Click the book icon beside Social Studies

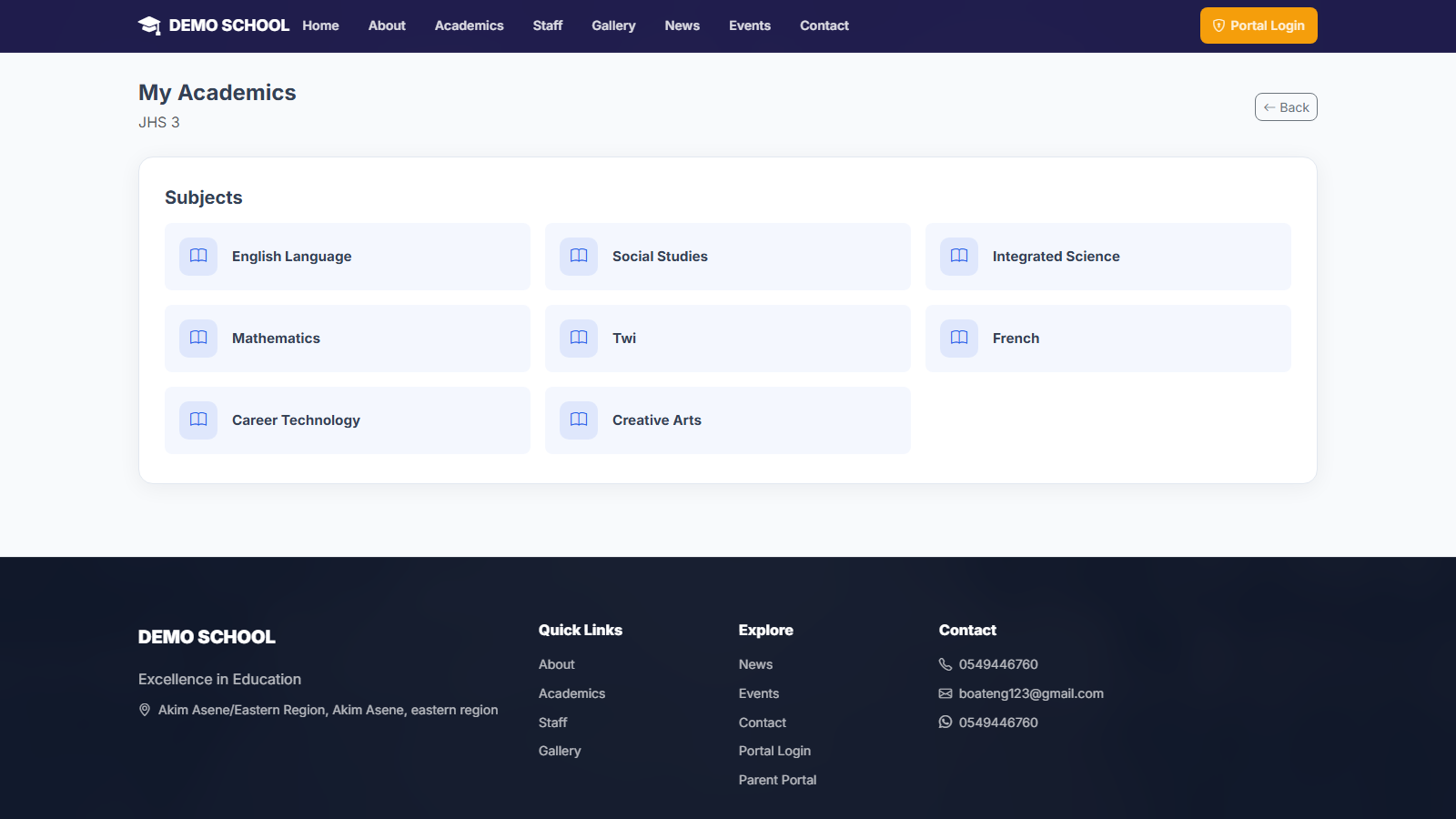[x=579, y=256]
